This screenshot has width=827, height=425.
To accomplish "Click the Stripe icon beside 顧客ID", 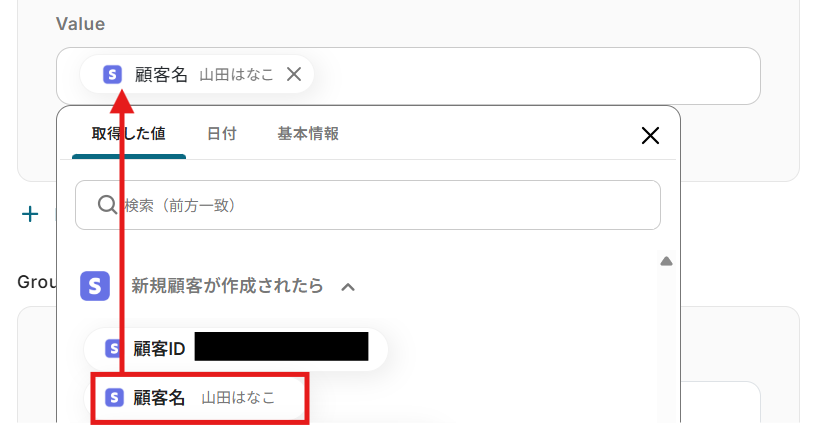I will (x=113, y=349).
